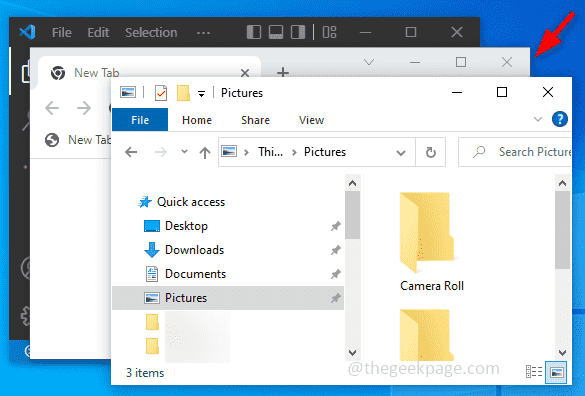The width and height of the screenshot is (585, 396).
Task: Click navigation pane scroll down arrow
Action: tap(352, 352)
